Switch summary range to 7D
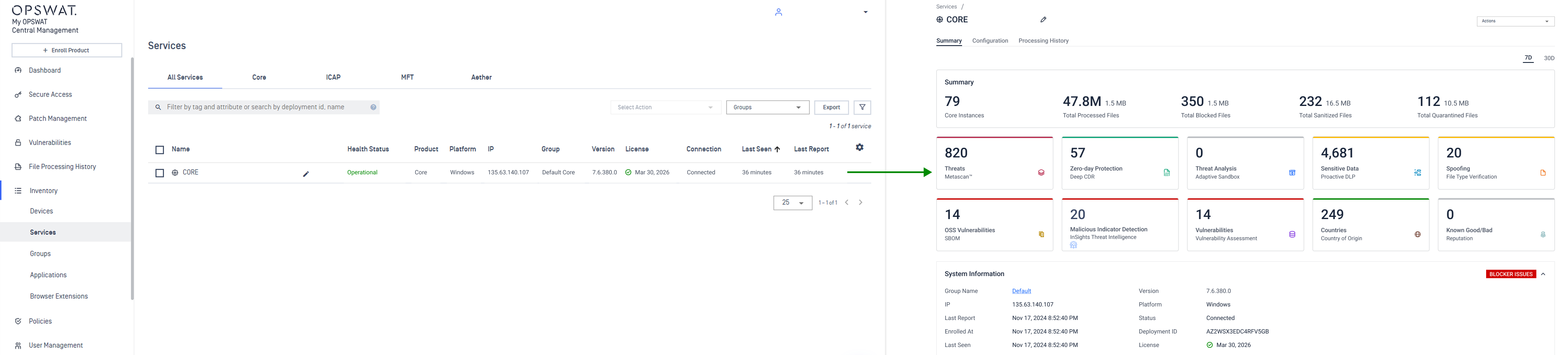The width and height of the screenshot is (1568, 355). (x=1528, y=58)
